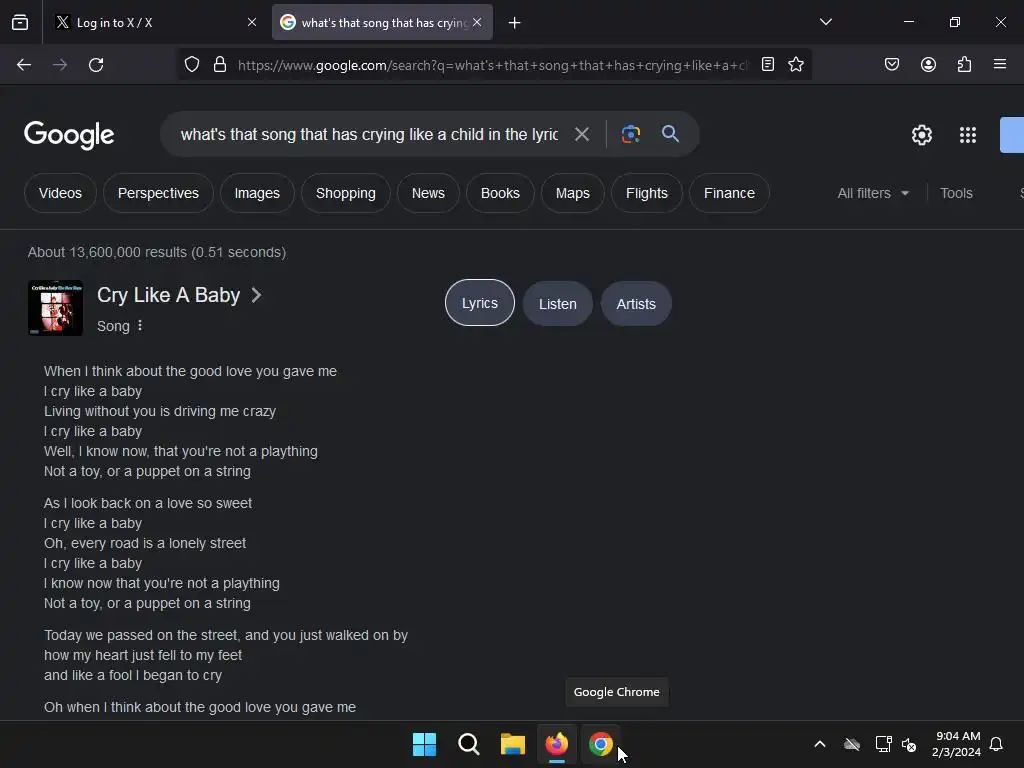Open Firefox View tab list icon
The width and height of the screenshot is (1024, 768).
point(20,22)
